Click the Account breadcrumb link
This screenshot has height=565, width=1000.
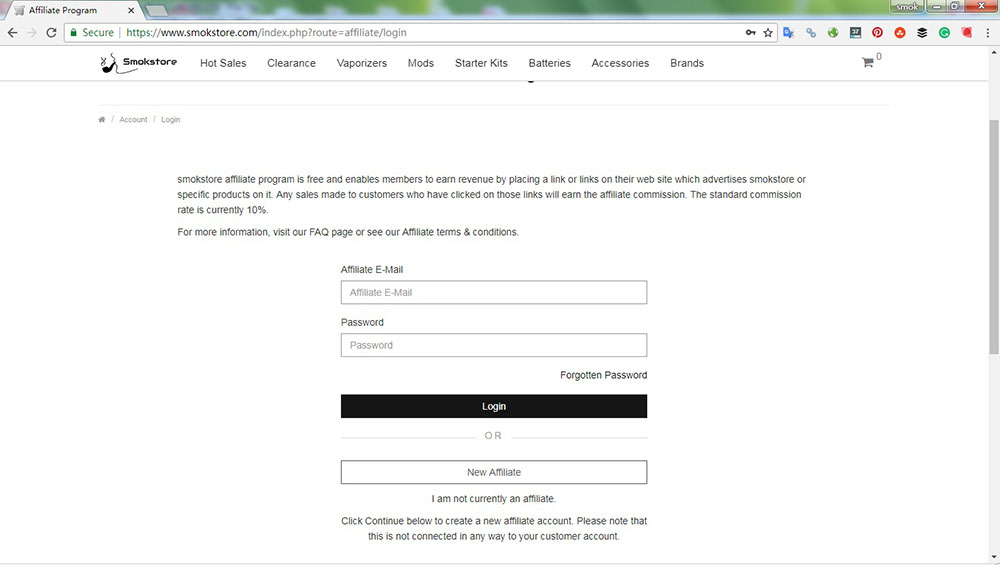(133, 119)
